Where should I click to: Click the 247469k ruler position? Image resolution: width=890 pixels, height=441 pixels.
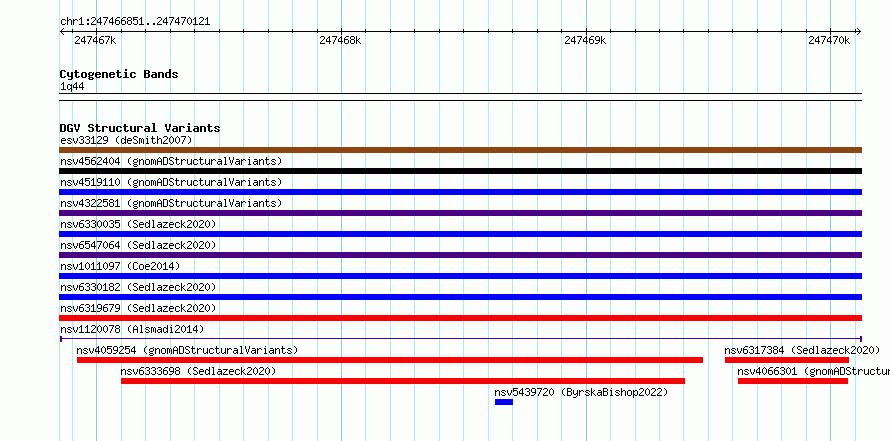pos(585,40)
